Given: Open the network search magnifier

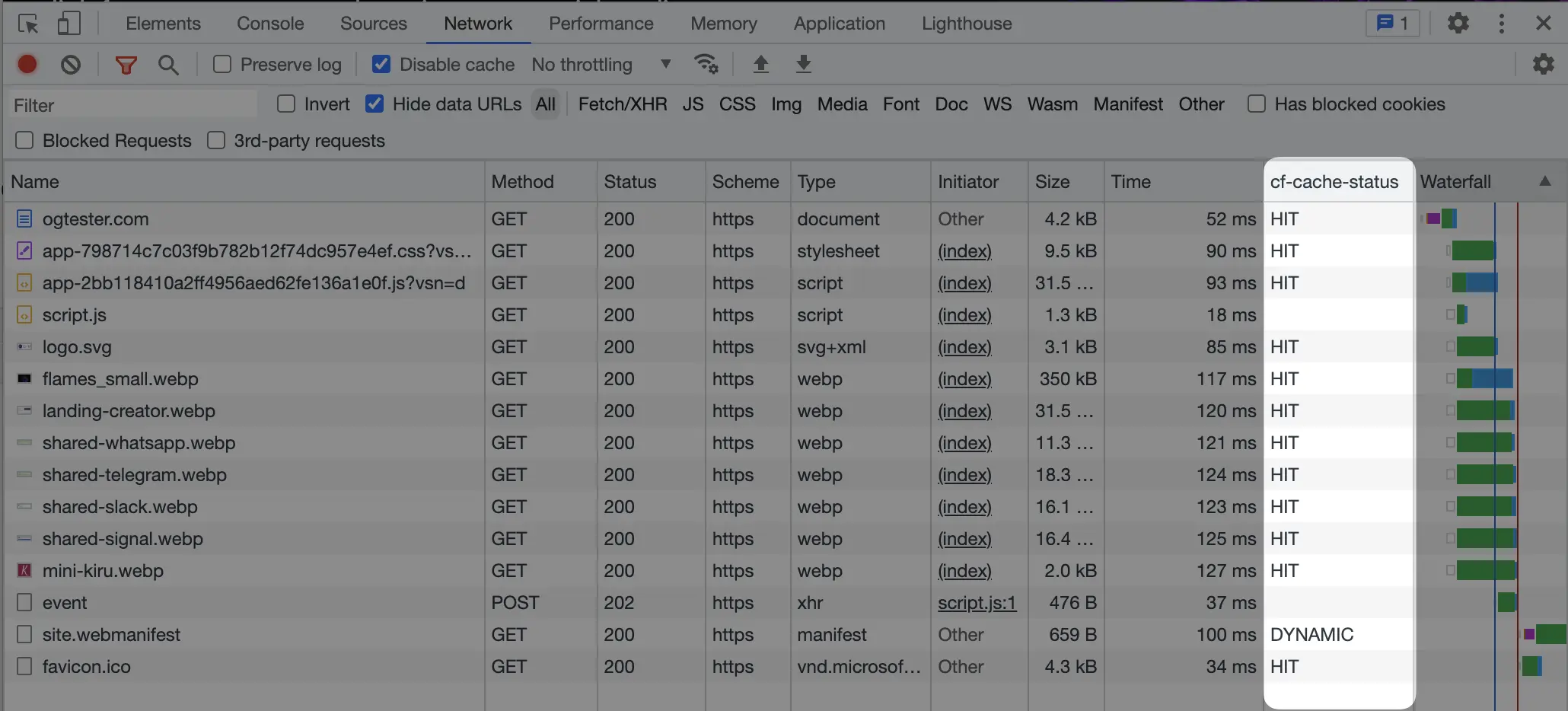Looking at the screenshot, I should (x=168, y=65).
